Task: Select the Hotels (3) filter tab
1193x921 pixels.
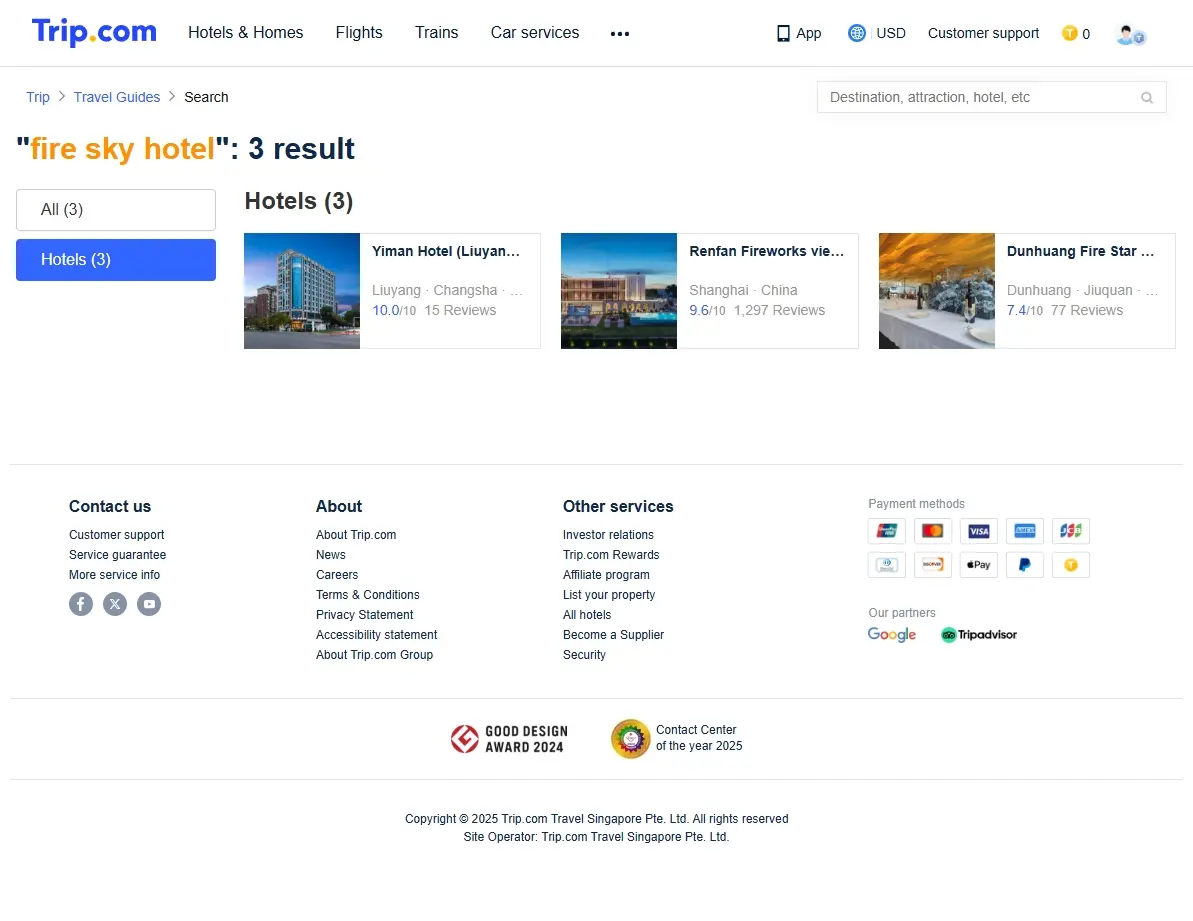Action: point(116,260)
